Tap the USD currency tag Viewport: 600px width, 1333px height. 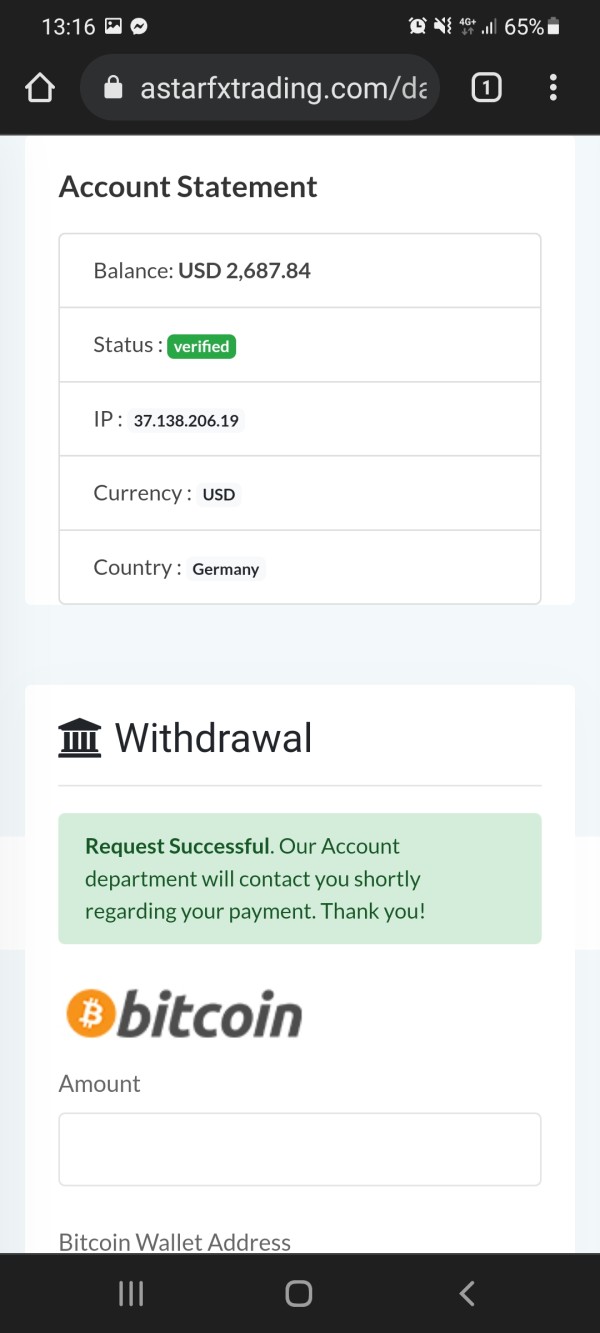(218, 495)
